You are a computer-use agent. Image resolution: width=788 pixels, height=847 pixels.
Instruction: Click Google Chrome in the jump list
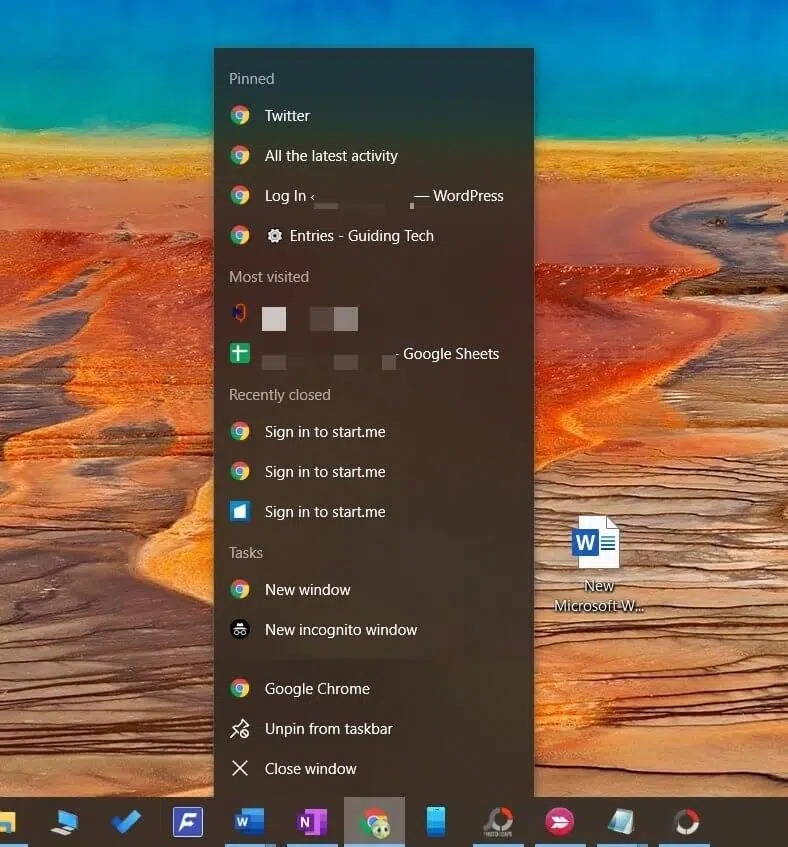374,689
